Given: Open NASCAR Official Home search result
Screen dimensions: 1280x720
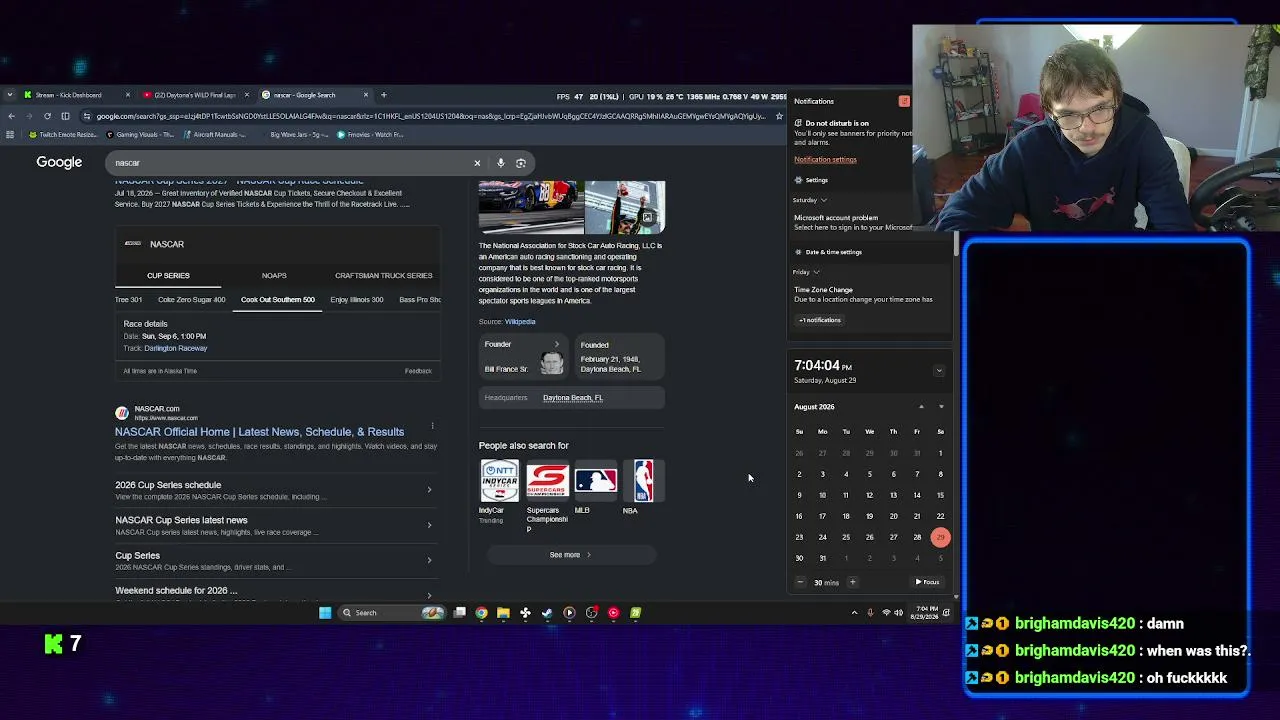Looking at the screenshot, I should 259,432.
